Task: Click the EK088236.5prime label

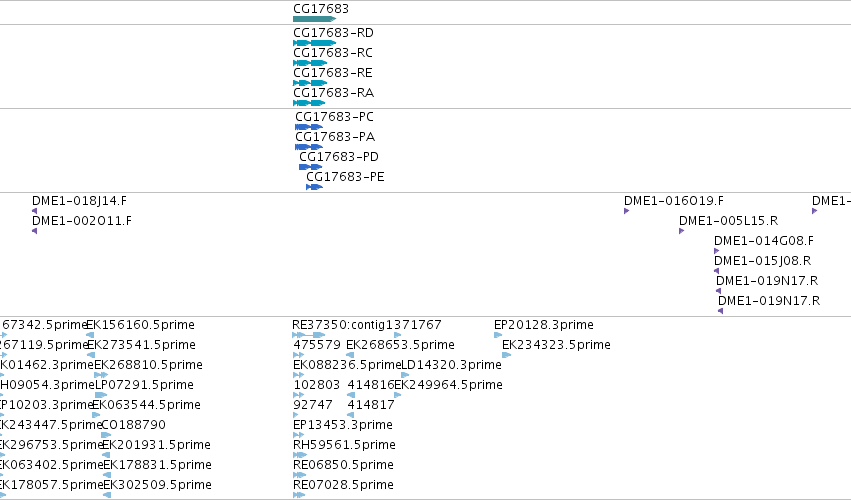Action: (347, 365)
